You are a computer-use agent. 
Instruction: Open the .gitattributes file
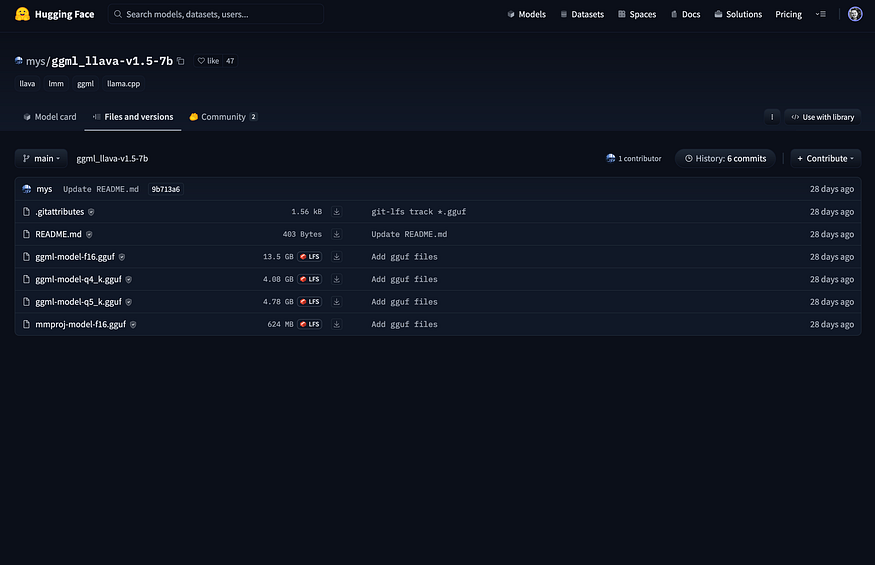pos(60,212)
